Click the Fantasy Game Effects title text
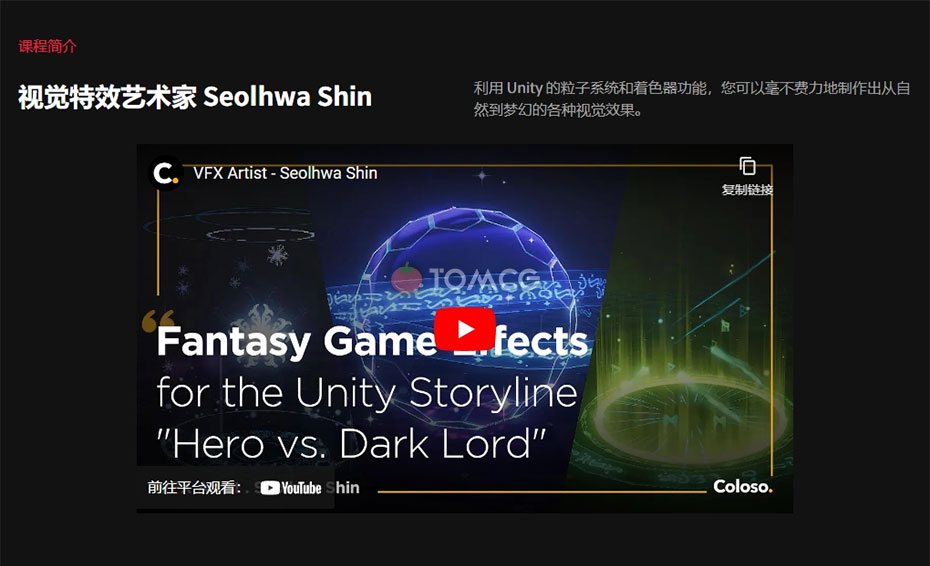The image size is (930, 566). click(x=372, y=341)
